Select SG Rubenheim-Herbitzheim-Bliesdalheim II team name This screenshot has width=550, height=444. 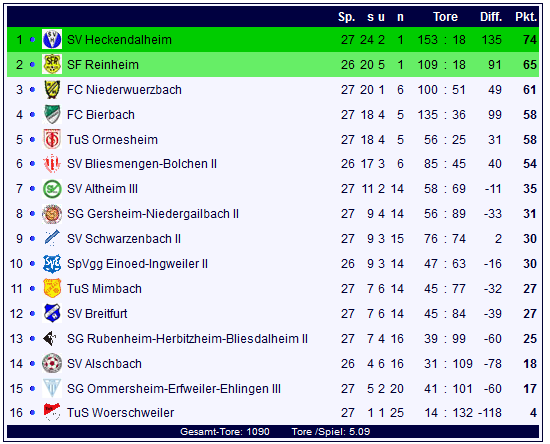pos(187,339)
